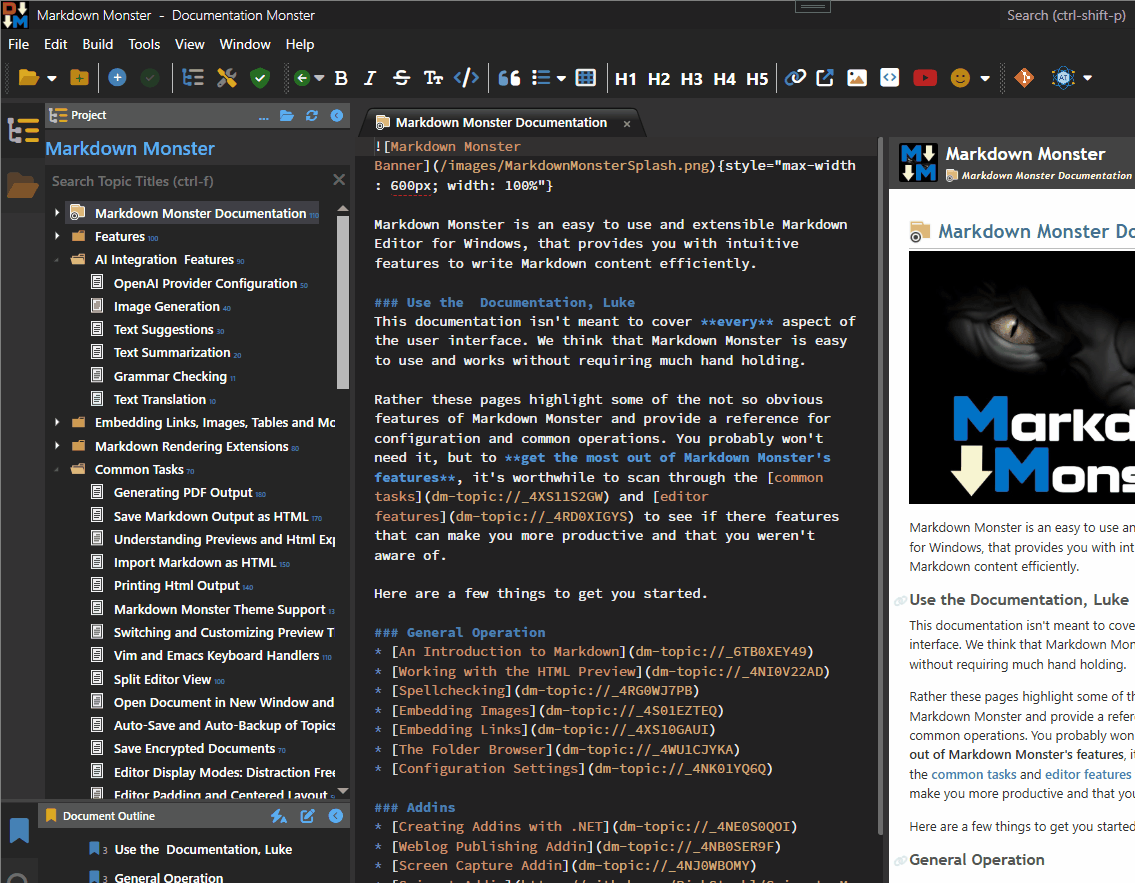Insert an image
The image size is (1135, 883).
857,77
